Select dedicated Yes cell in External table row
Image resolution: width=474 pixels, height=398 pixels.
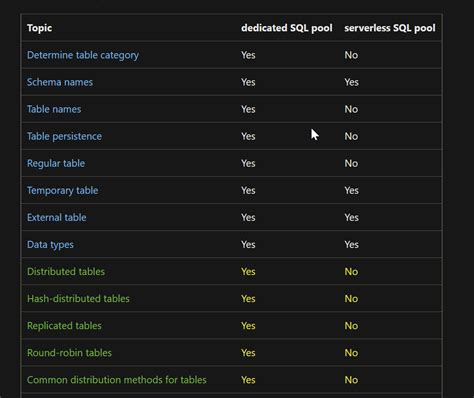(x=248, y=217)
